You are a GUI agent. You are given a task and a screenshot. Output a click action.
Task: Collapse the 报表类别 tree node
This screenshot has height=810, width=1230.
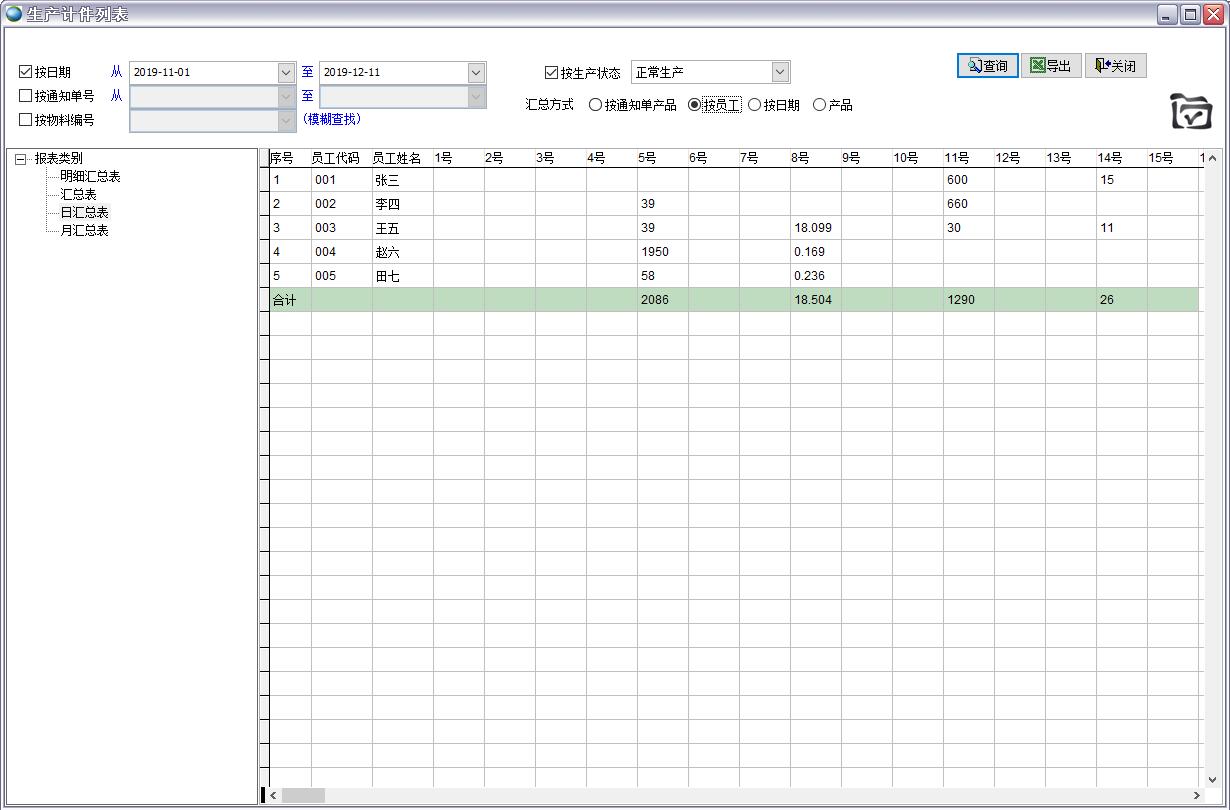tap(21, 159)
